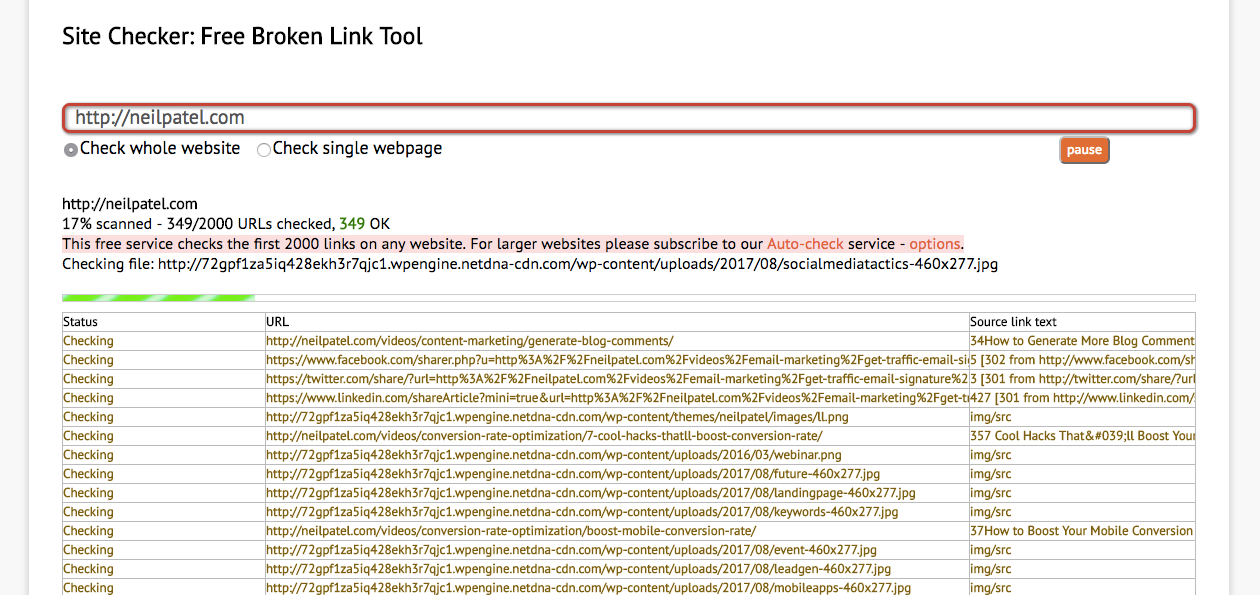Click the URL input field with http://neilpatel.com
Viewport: 1260px width, 595px height.
[x=629, y=118]
